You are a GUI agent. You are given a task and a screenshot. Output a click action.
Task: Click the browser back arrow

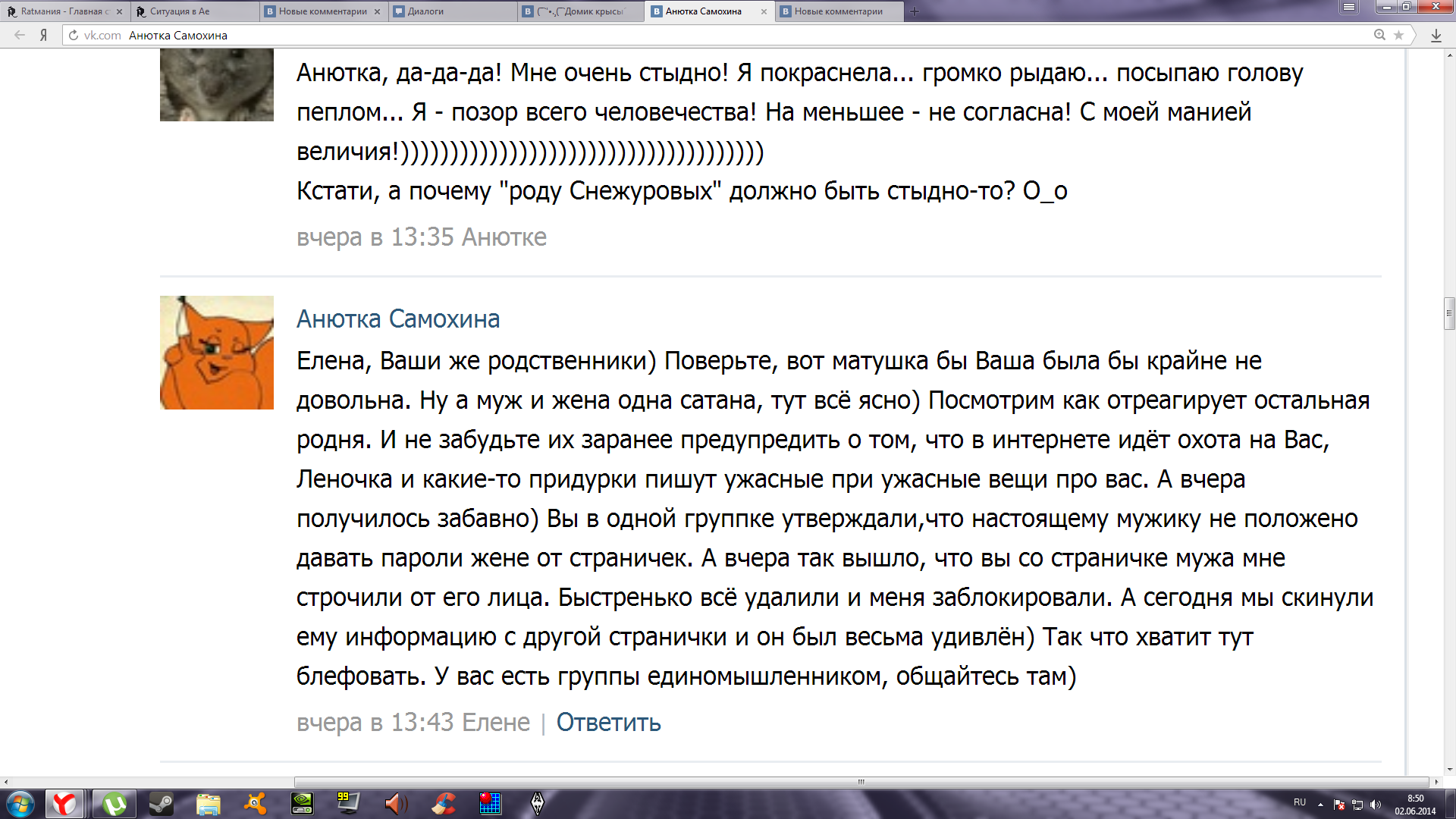coord(20,35)
